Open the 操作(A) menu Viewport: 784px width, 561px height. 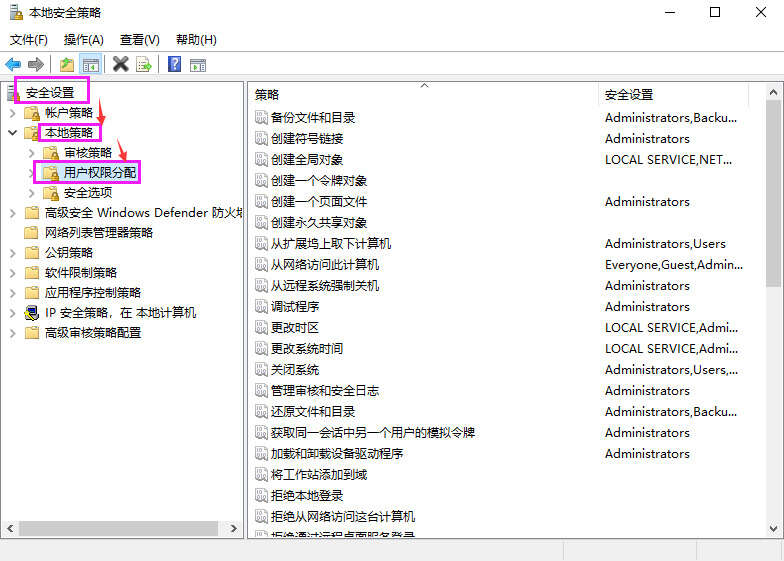pyautogui.click(x=84, y=40)
